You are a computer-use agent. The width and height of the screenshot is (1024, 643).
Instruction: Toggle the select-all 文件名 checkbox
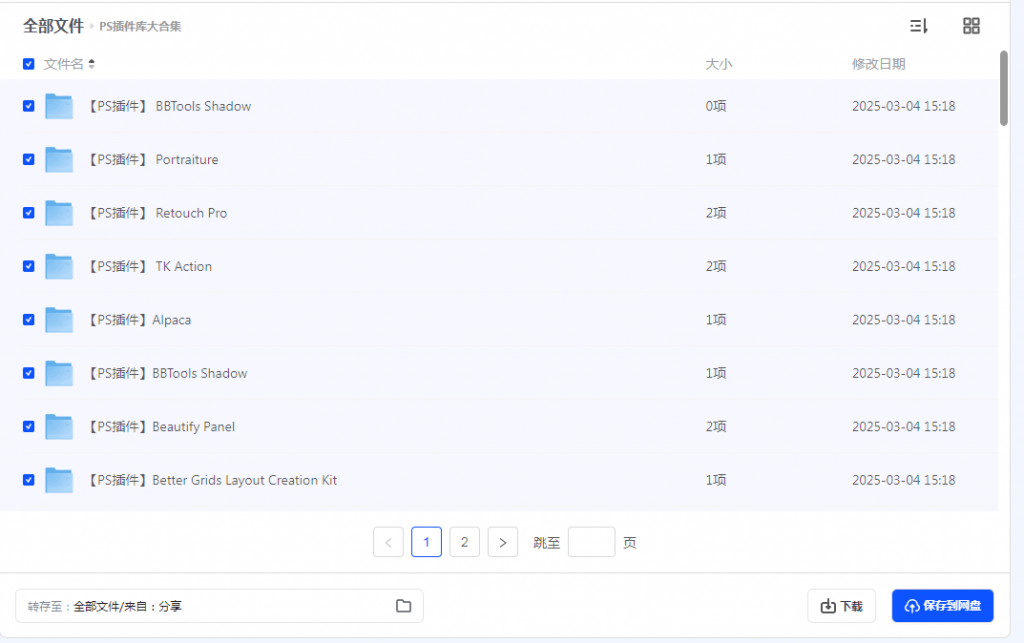pos(29,64)
